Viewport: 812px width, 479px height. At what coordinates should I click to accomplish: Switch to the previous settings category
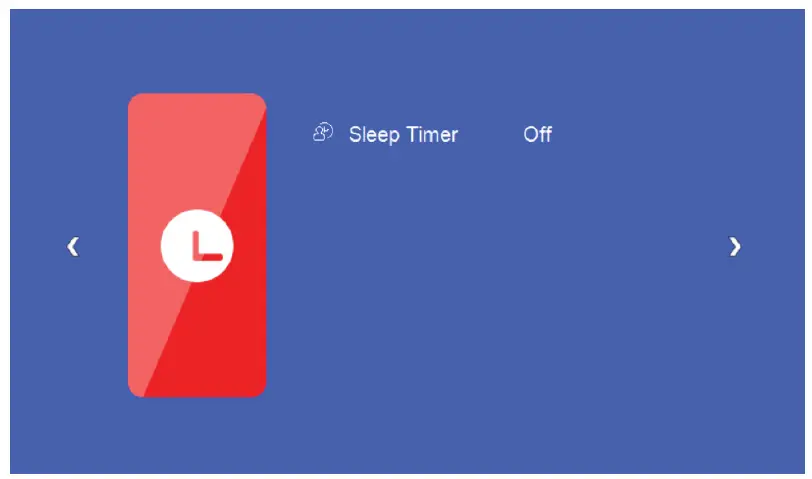tap(73, 246)
